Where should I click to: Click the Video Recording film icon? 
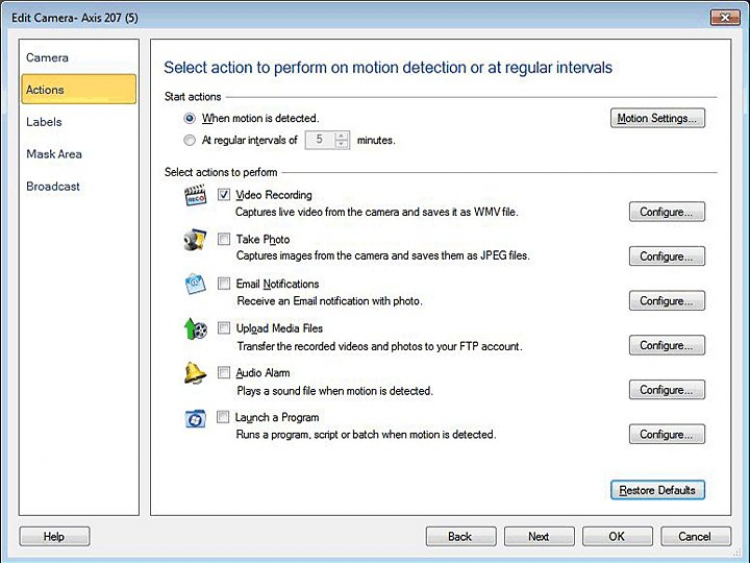pyautogui.click(x=195, y=196)
